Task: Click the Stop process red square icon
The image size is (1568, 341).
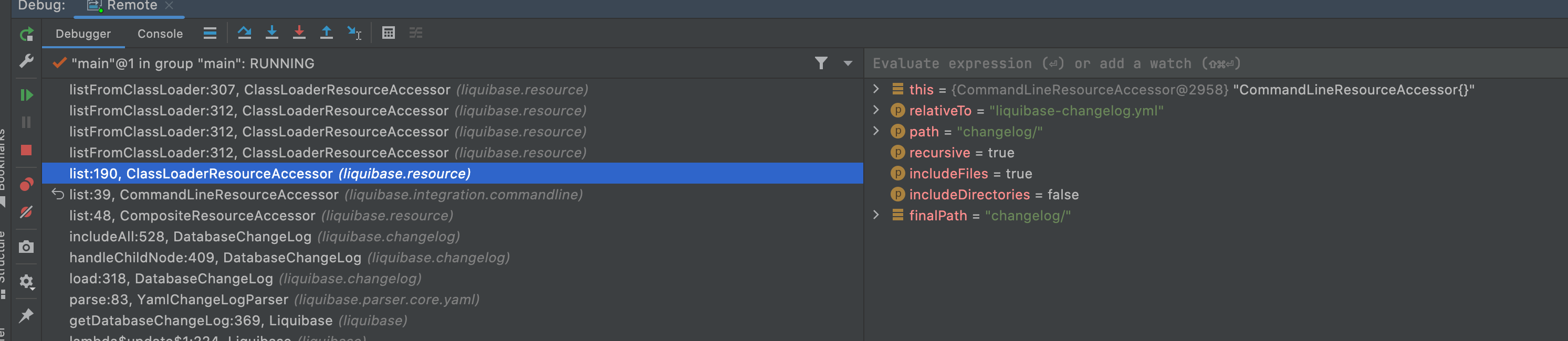Action: click(26, 150)
